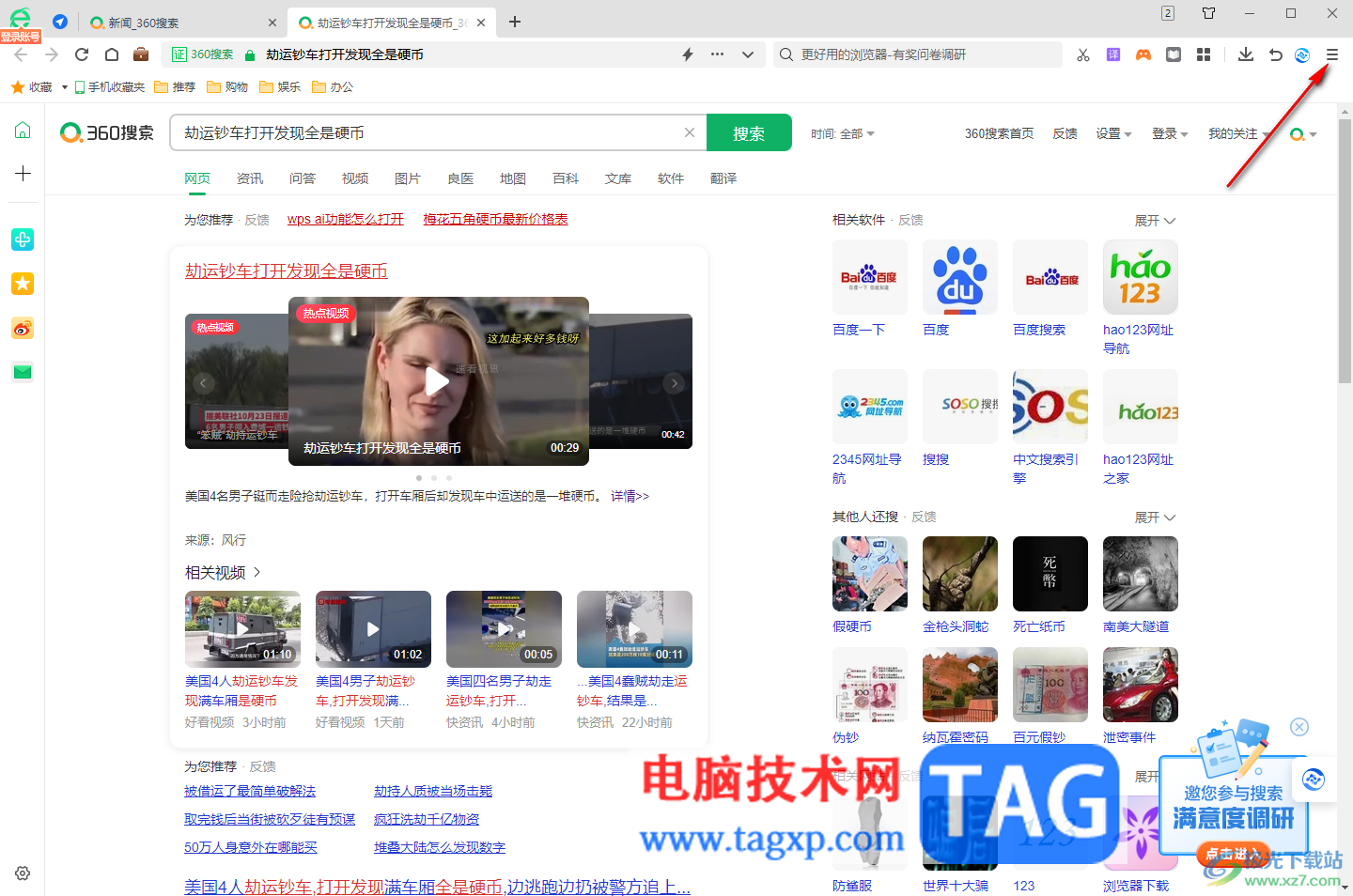Open the 收藏 dropdown arrow

[x=65, y=87]
